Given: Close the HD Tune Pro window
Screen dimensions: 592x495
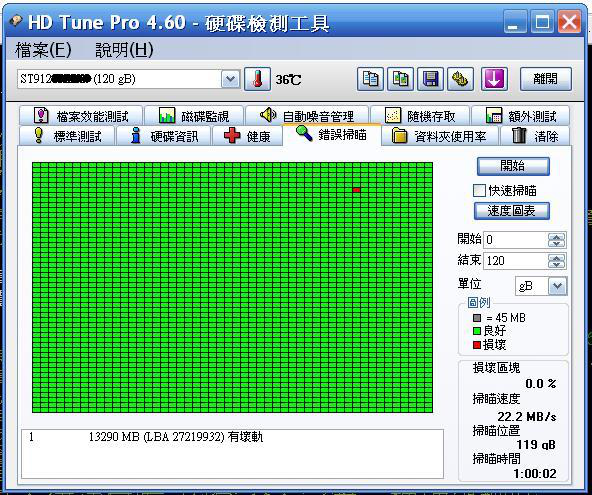Looking at the screenshot, I should [569, 22].
